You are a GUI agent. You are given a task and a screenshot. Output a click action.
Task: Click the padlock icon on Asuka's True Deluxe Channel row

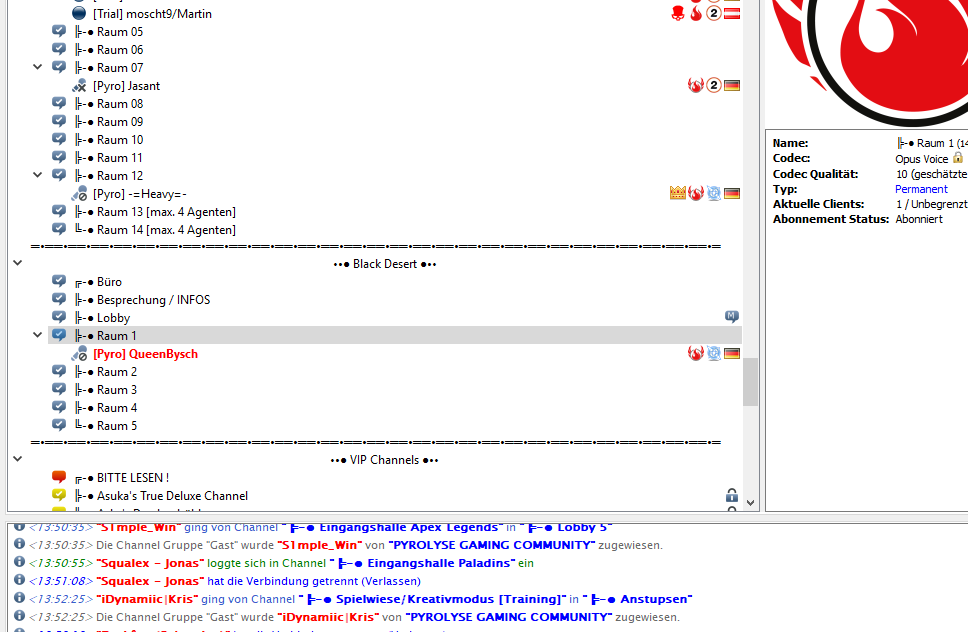pos(732,495)
